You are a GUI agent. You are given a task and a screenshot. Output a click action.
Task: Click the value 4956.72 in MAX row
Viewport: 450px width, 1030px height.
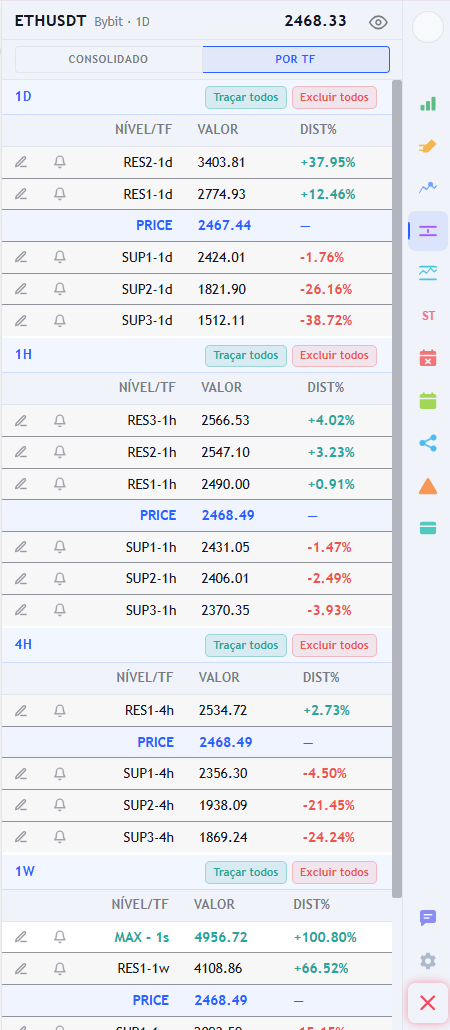(x=221, y=937)
